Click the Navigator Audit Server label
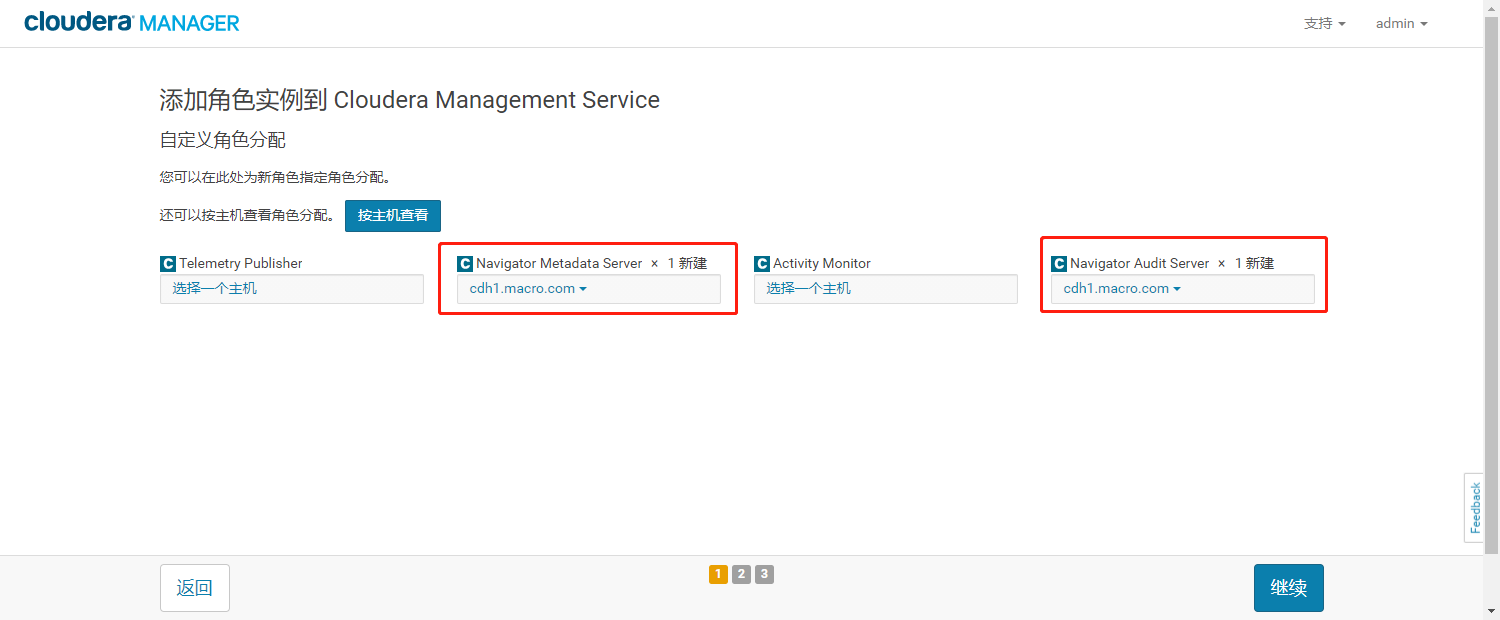The image size is (1500, 620). [1140, 264]
